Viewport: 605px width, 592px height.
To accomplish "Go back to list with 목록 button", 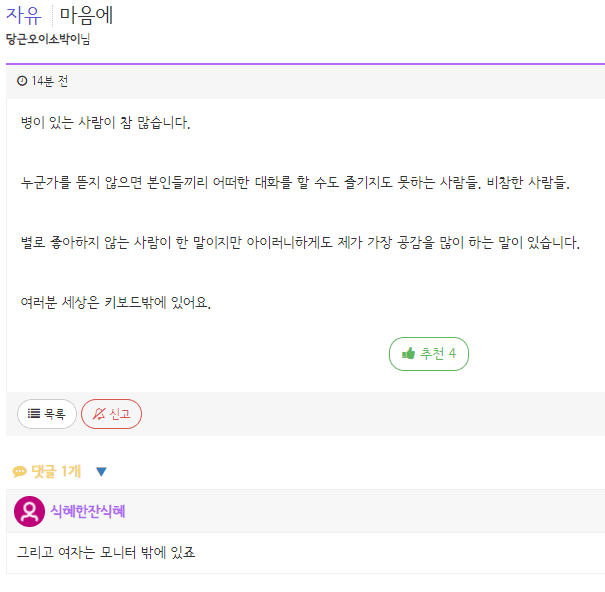I will click(47, 414).
